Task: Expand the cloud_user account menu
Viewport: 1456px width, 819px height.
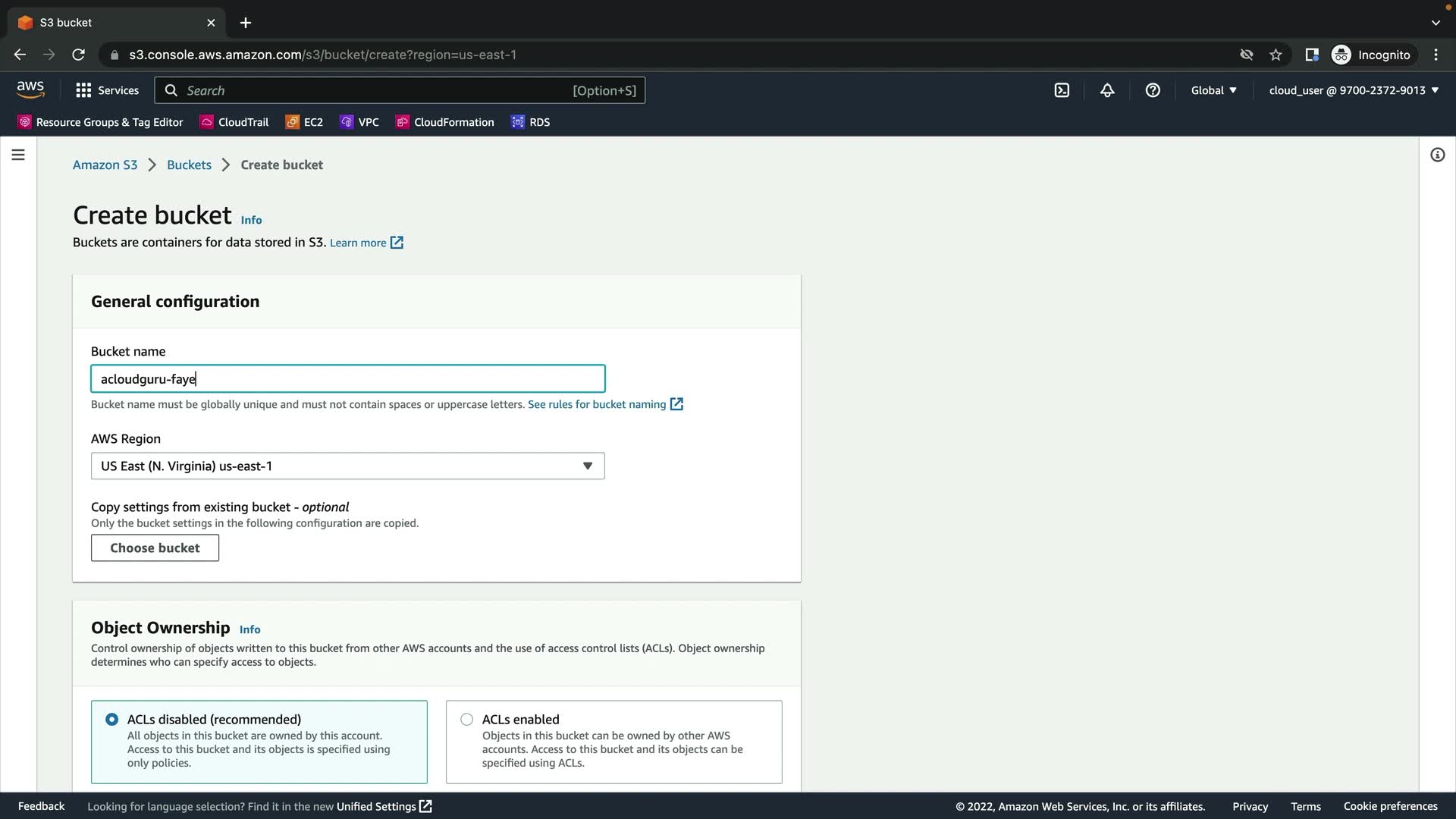Action: coord(1353,90)
